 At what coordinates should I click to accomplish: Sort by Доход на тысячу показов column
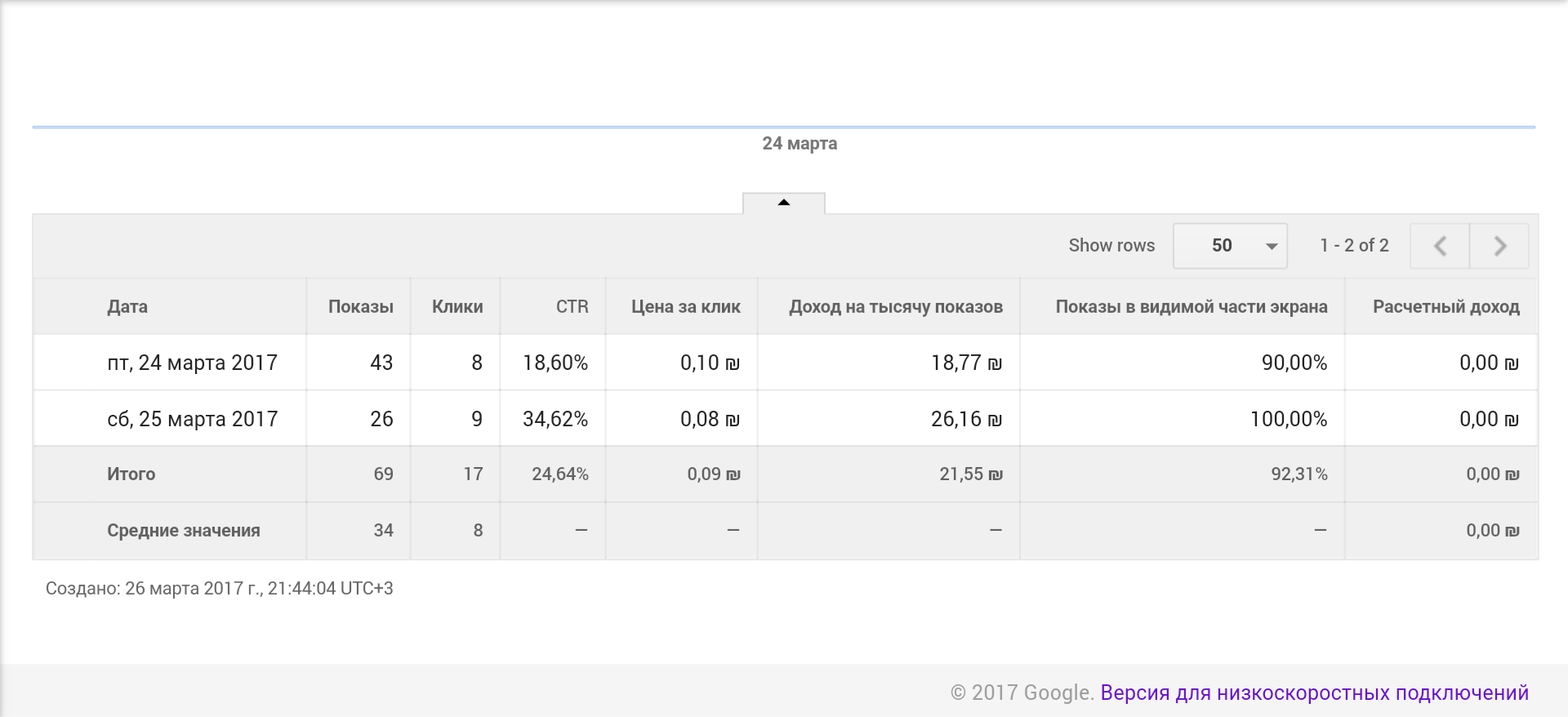(x=895, y=307)
